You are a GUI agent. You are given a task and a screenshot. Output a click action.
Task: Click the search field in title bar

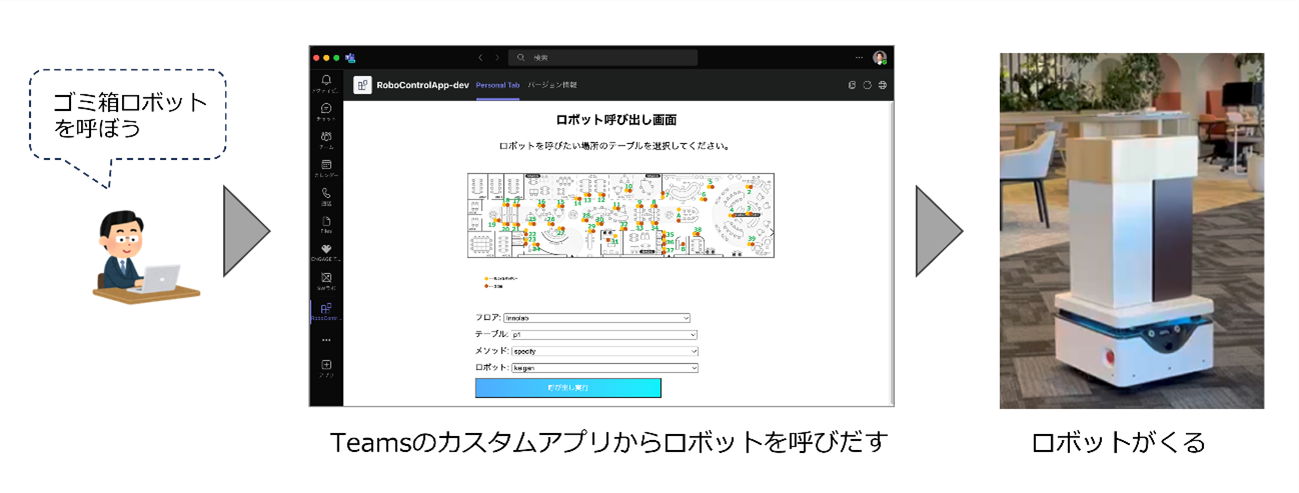pos(603,58)
